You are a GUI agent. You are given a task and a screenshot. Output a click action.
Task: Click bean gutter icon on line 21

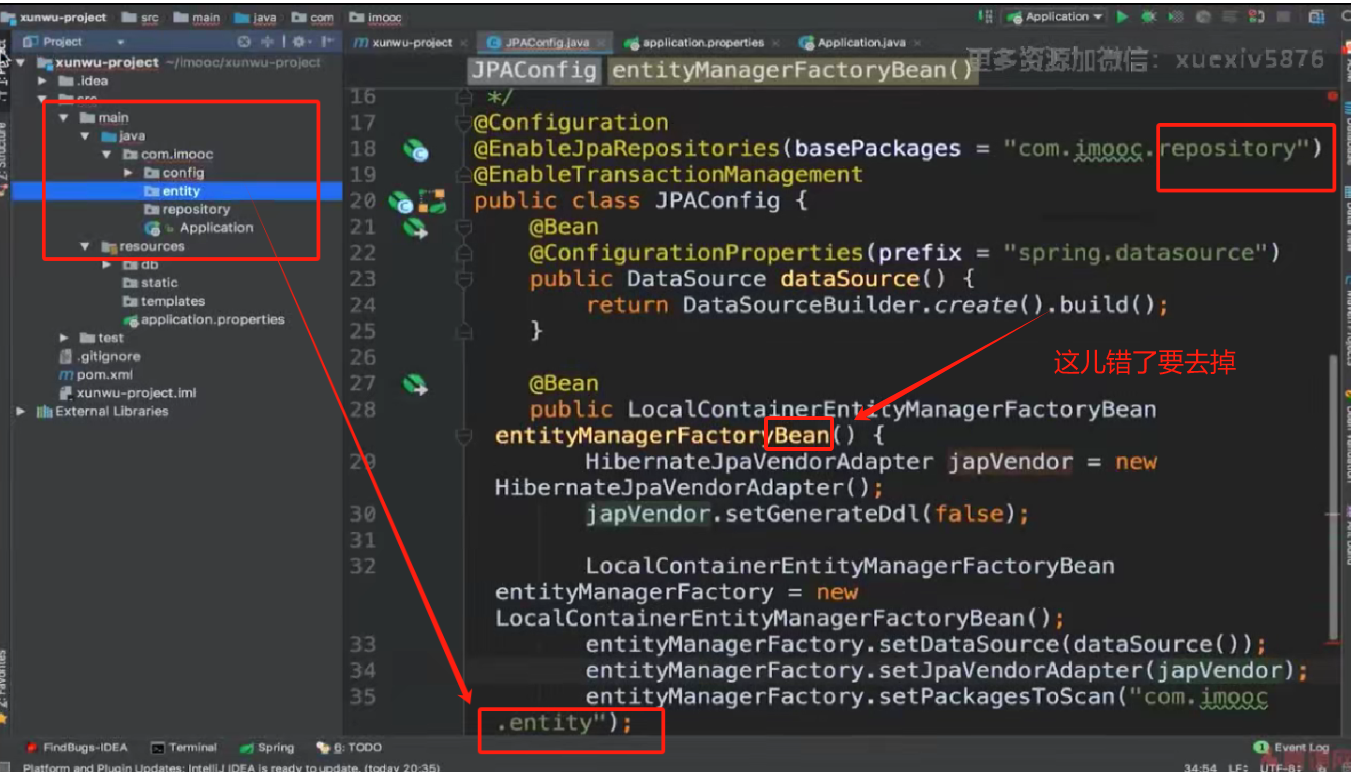416,228
